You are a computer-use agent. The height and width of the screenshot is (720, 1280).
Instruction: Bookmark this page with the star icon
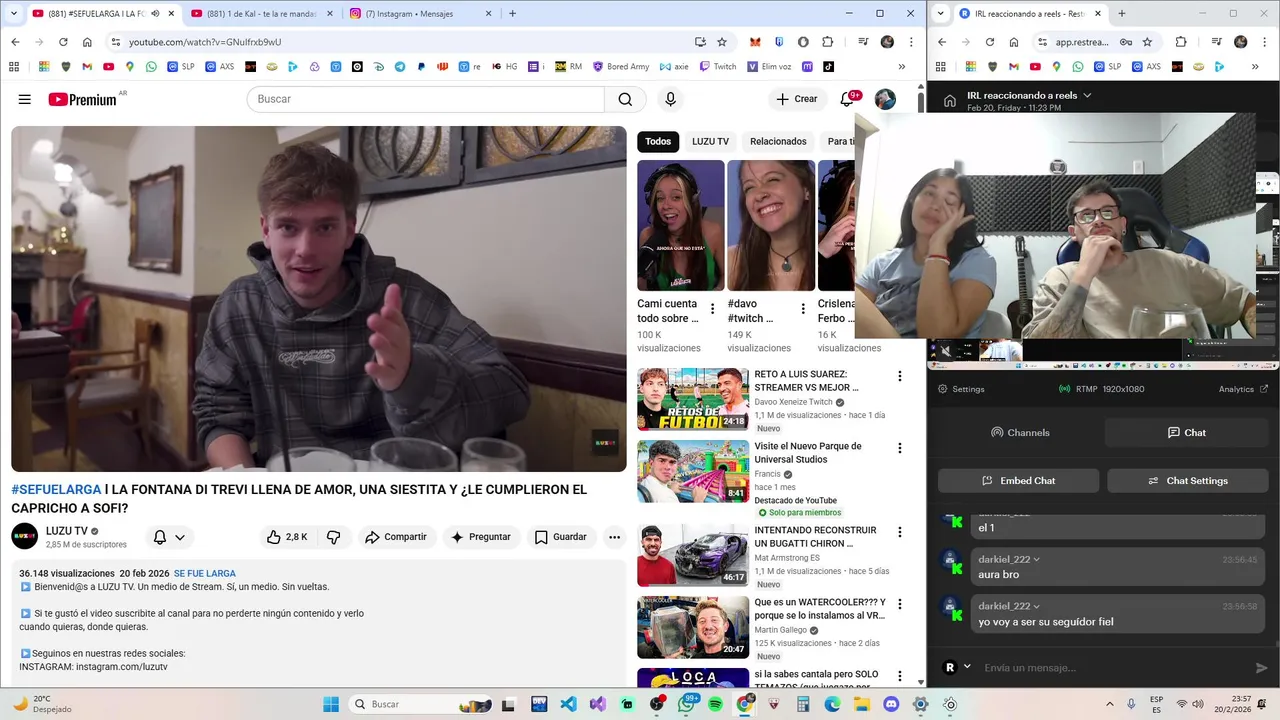pos(722,42)
